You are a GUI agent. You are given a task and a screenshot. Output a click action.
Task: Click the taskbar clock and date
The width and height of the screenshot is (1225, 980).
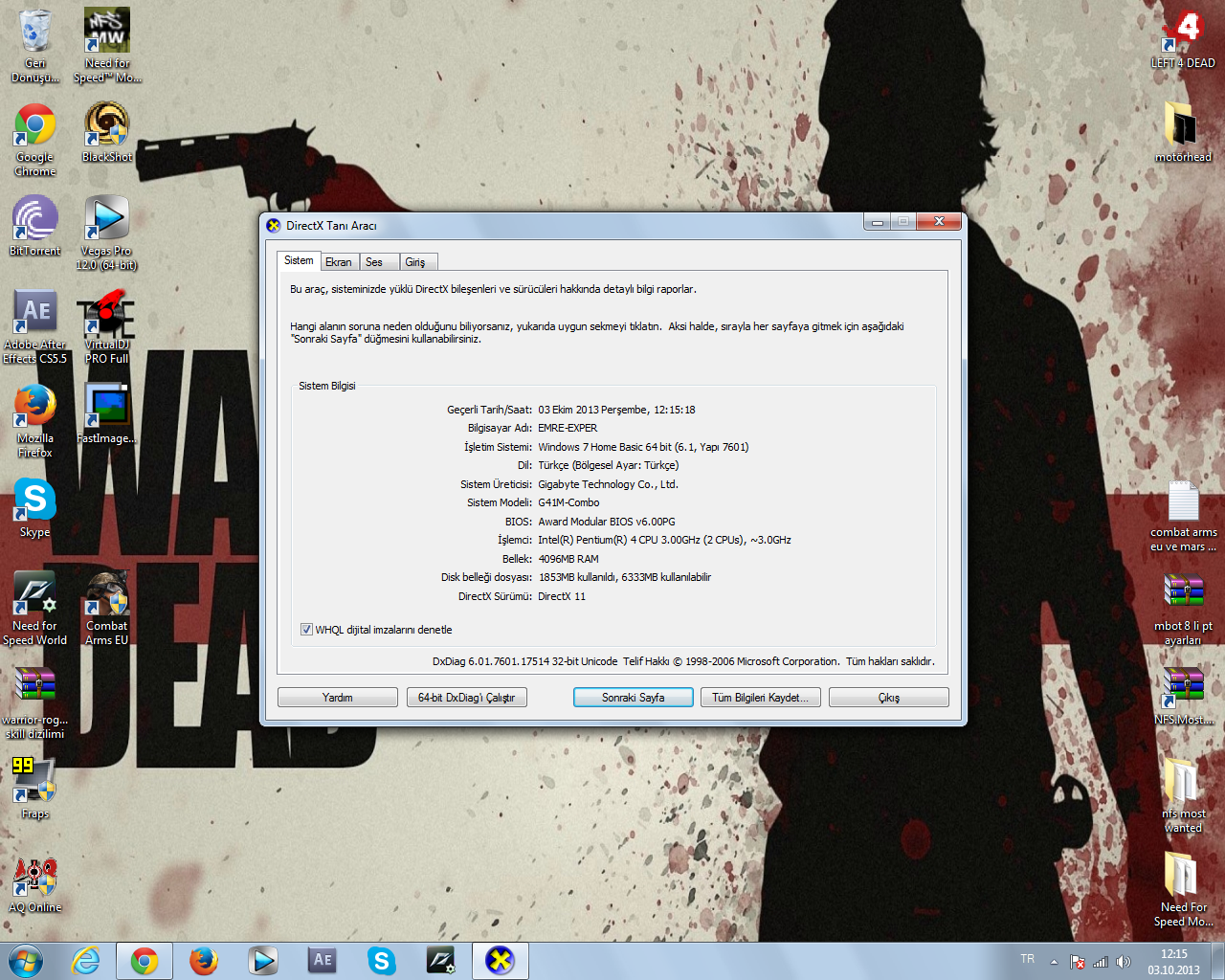(x=1174, y=962)
